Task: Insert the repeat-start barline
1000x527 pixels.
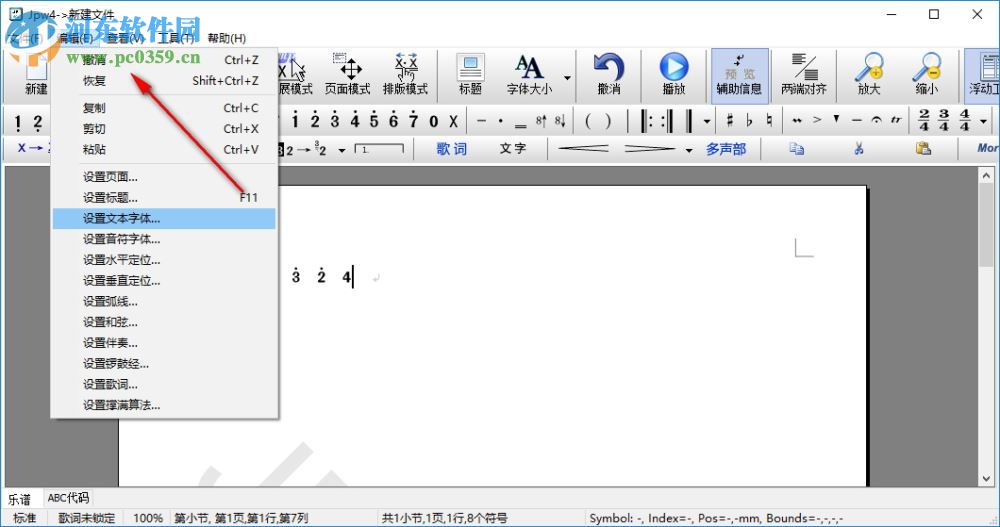Action: click(x=647, y=121)
